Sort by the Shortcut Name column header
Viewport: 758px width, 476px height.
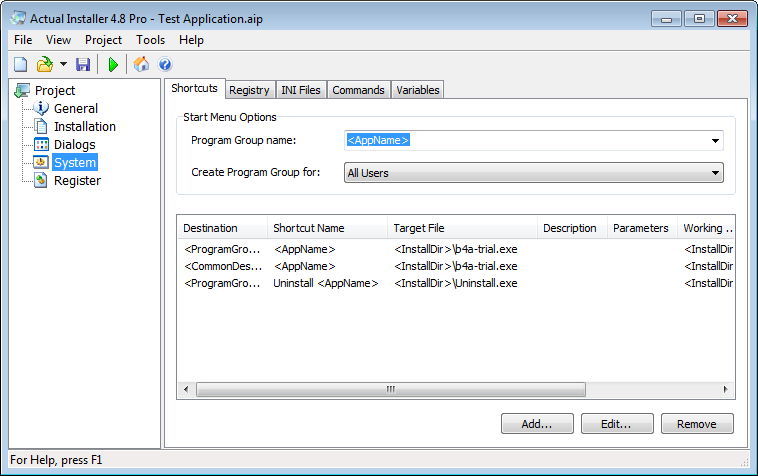tap(327, 228)
